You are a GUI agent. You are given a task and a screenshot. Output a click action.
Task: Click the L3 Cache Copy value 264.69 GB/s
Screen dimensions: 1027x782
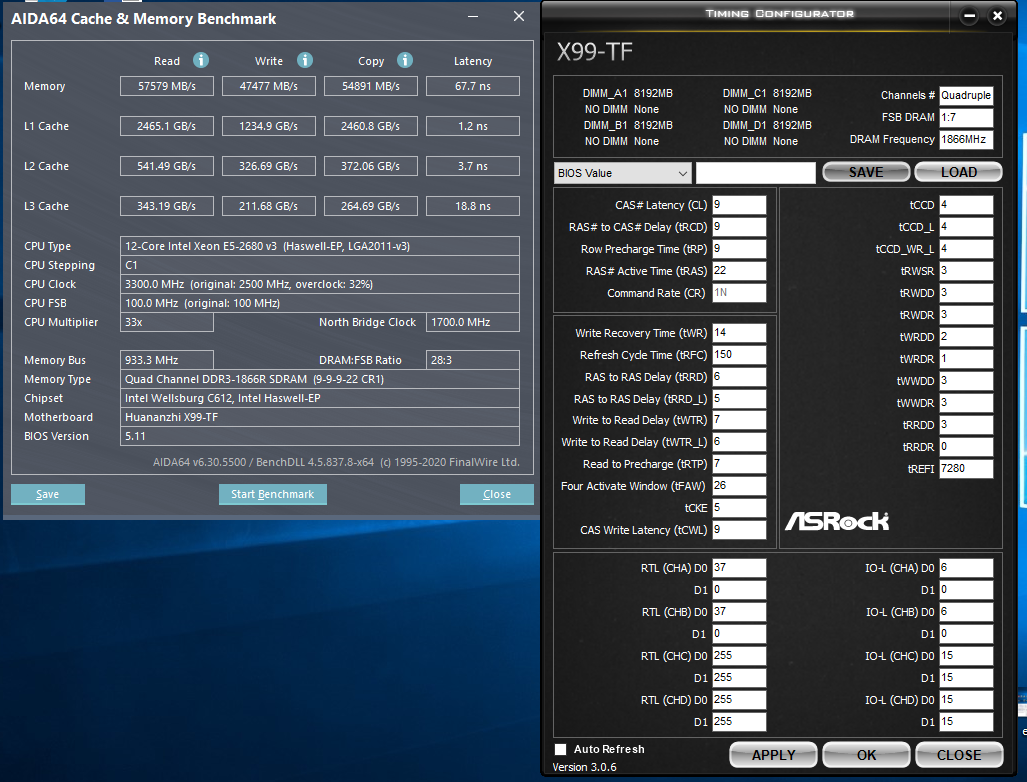pyautogui.click(x=371, y=206)
